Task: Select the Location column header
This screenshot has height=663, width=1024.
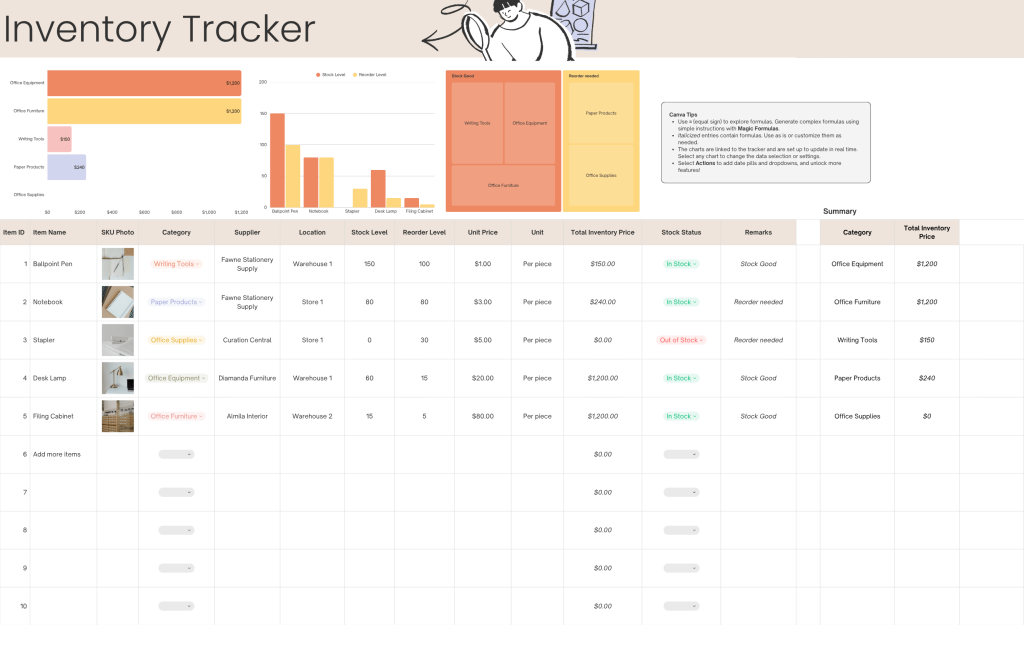Action: pos(312,233)
